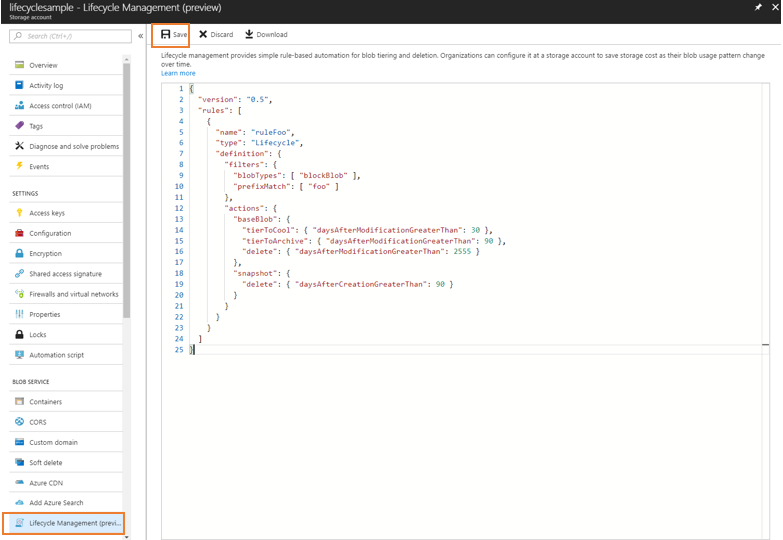Click the sidebar scroll up arrow
Screen dimensions: 783x540
126,59
